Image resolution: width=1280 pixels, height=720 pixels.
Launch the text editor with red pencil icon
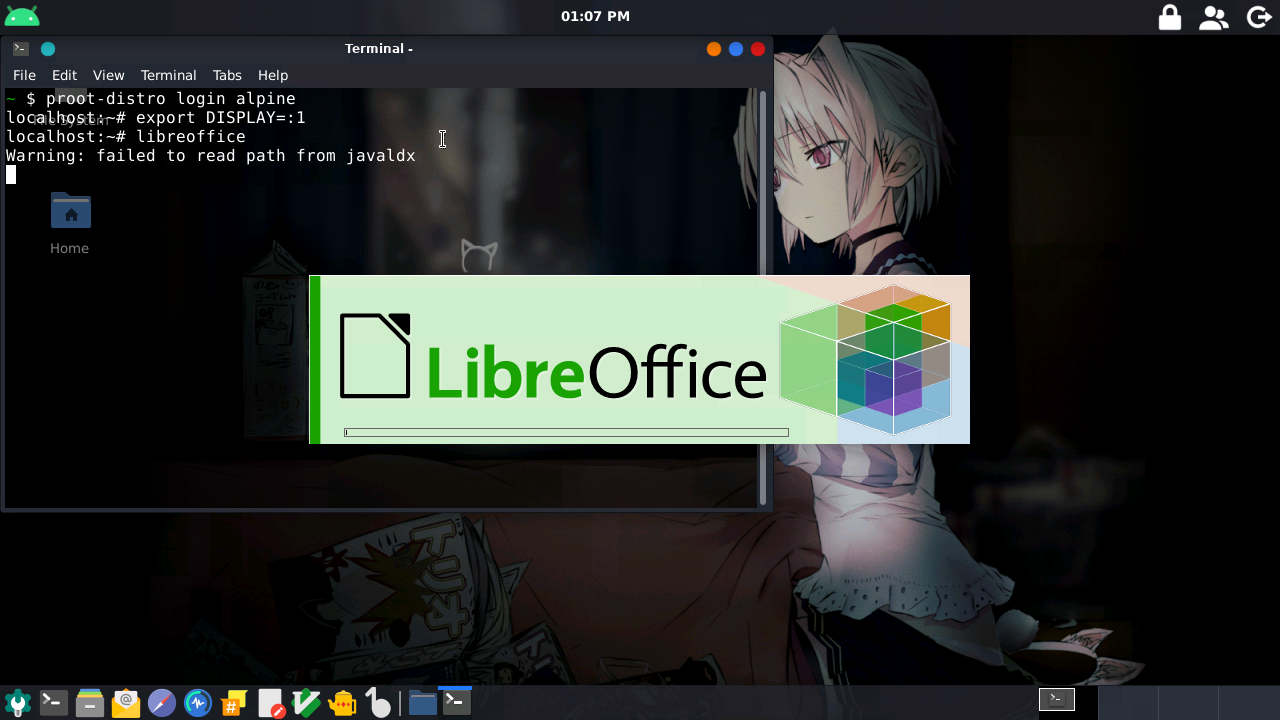coord(271,703)
